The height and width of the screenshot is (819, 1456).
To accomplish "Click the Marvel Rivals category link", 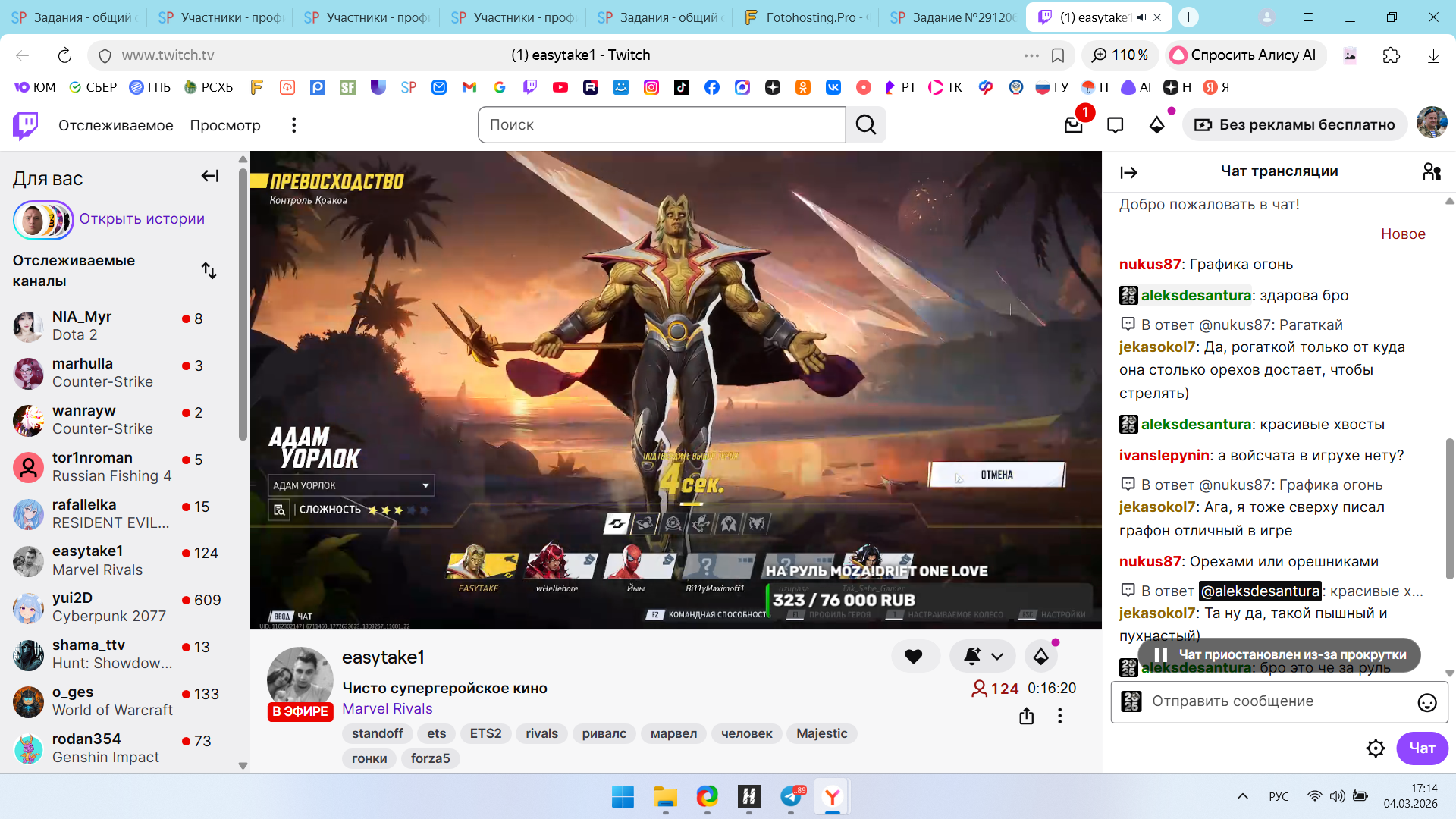I will (387, 708).
